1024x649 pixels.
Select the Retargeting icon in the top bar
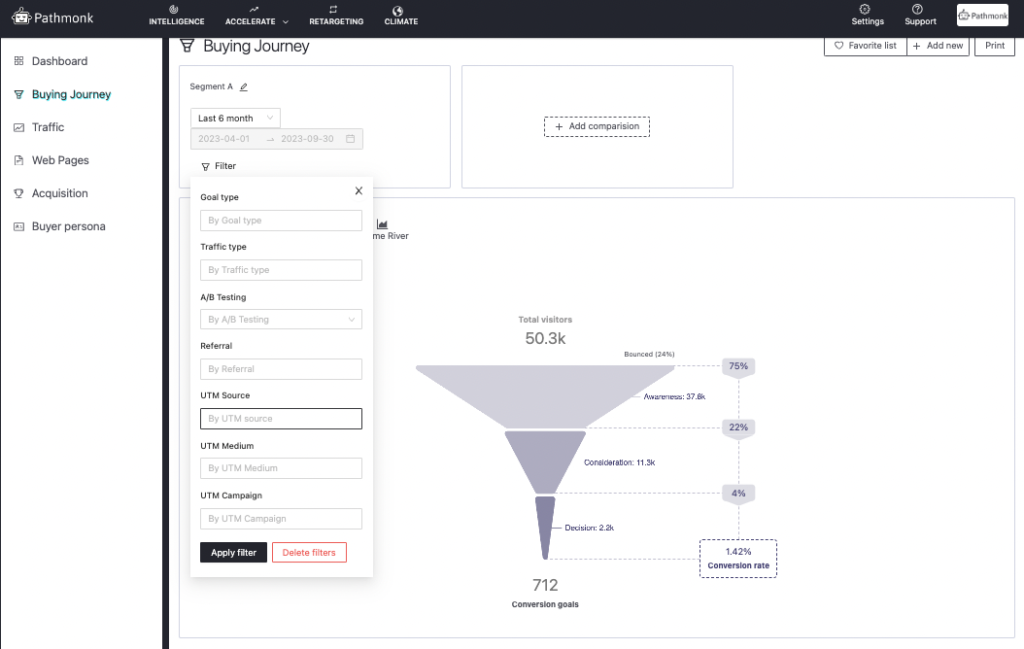click(336, 16)
